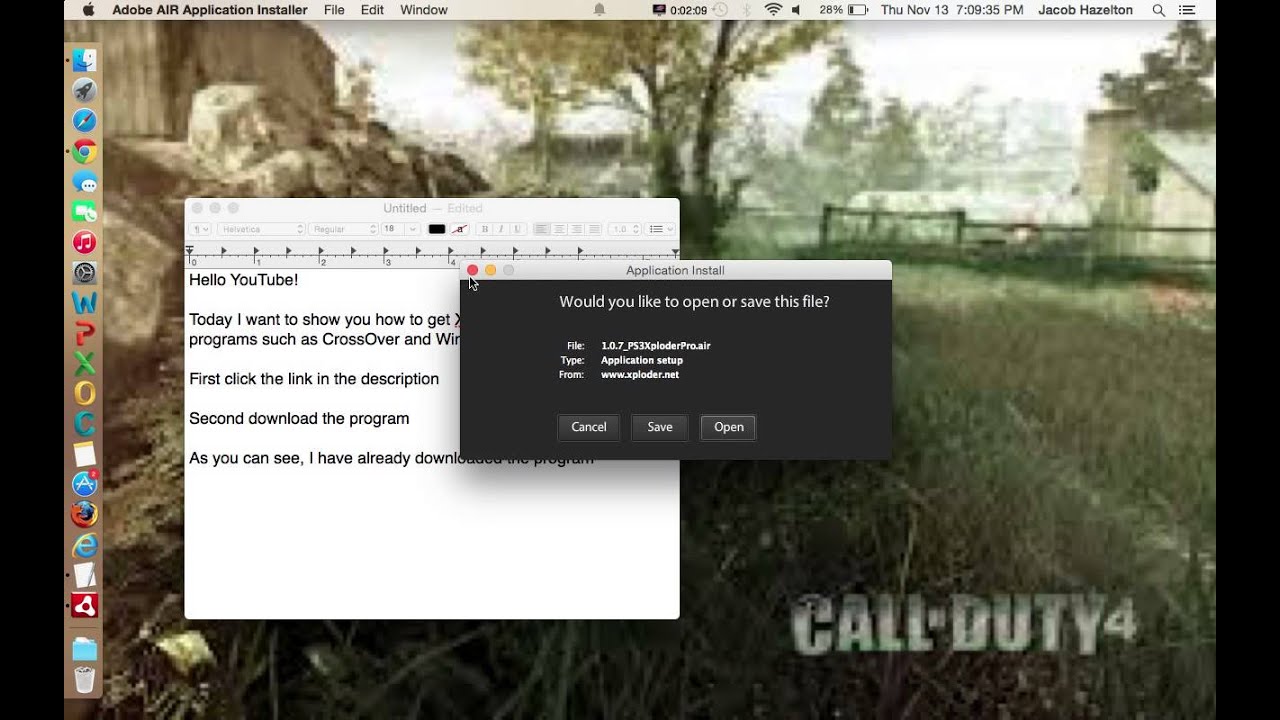
Task: Open Launchpad rocket icon in dock
Action: coord(85,90)
